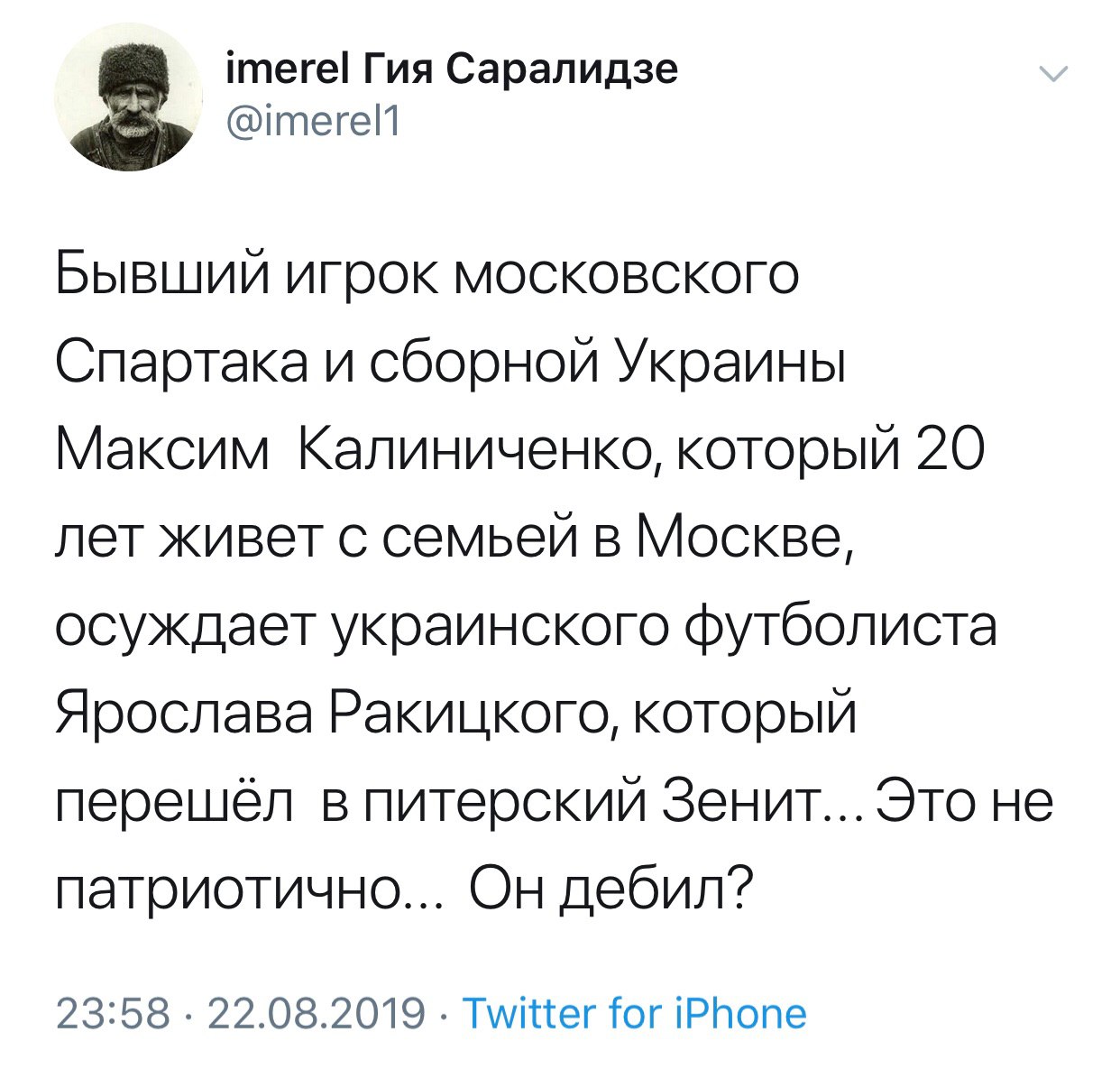This screenshot has height=1069, width=1120.
Task: Click the word Зенит in the tweet
Action: 736,802
